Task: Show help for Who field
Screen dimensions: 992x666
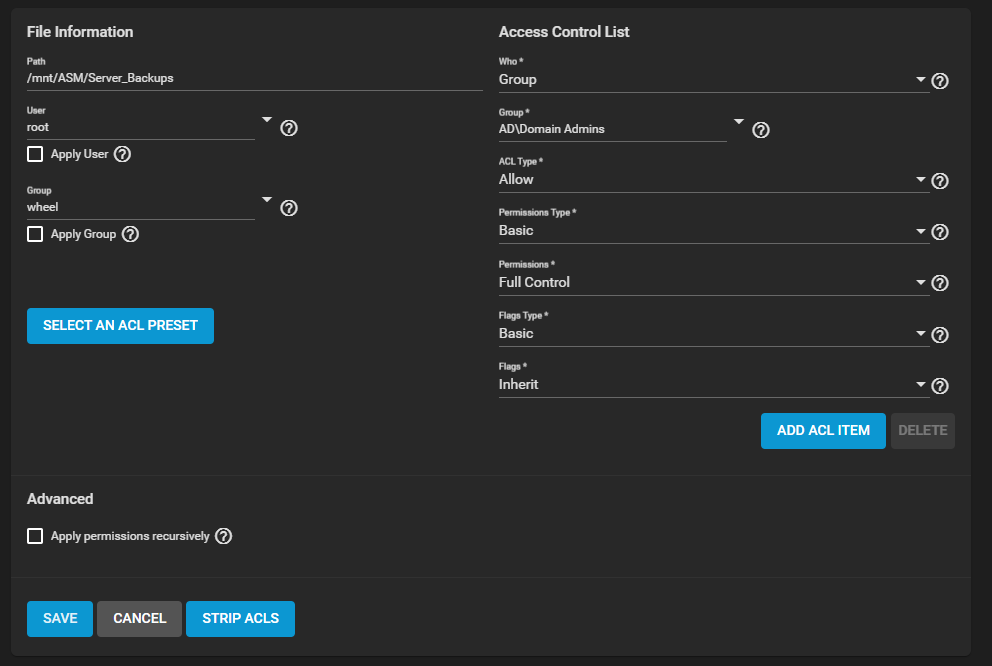Action: click(x=939, y=81)
